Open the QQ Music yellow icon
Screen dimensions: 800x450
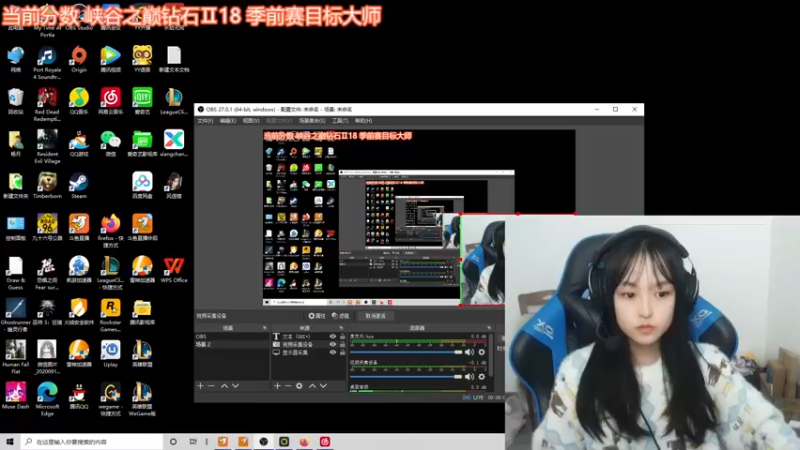click(79, 101)
